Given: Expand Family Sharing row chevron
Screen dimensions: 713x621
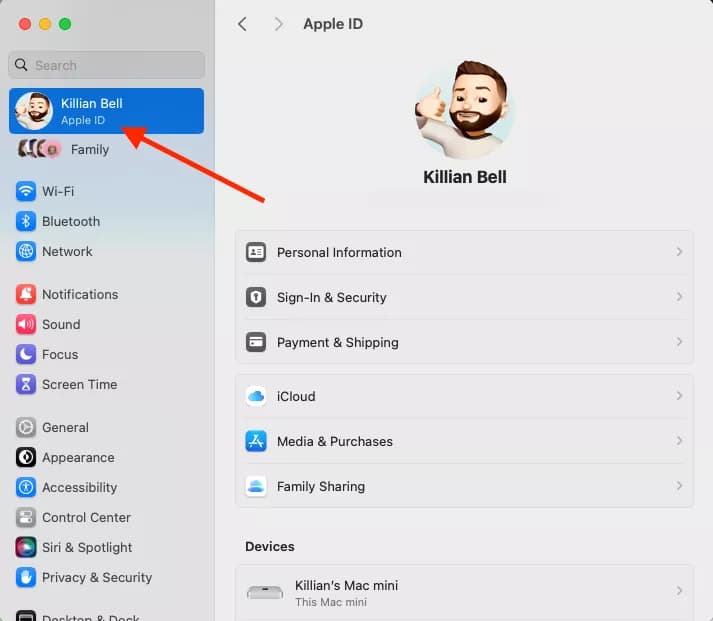Looking at the screenshot, I should pos(679,486).
